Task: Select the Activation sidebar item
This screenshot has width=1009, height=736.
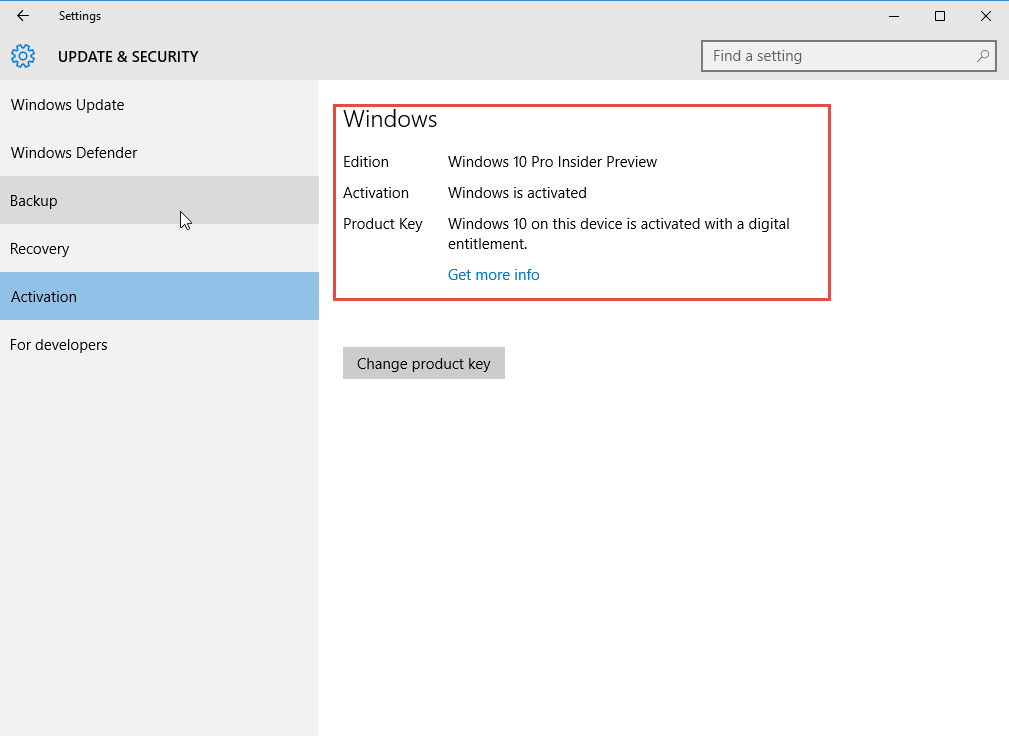Action: [160, 297]
